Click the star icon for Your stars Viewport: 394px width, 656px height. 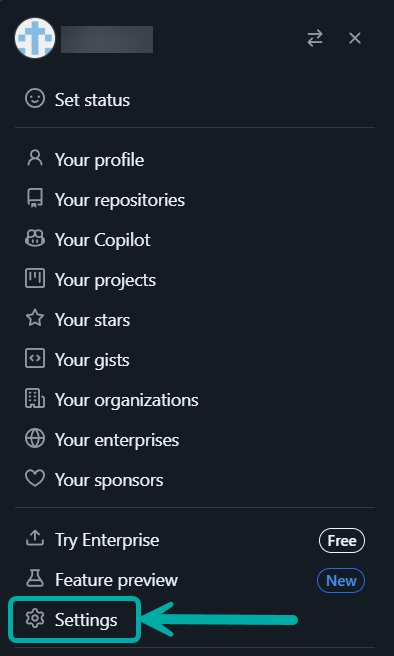[35, 318]
